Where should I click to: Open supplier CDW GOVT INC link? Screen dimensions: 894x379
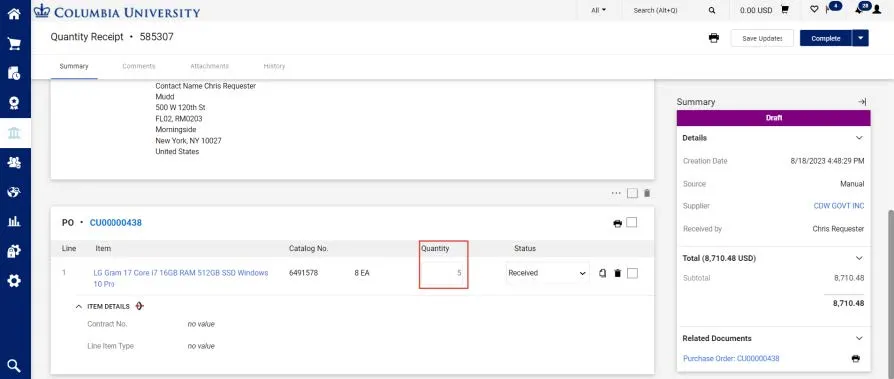[839, 206]
